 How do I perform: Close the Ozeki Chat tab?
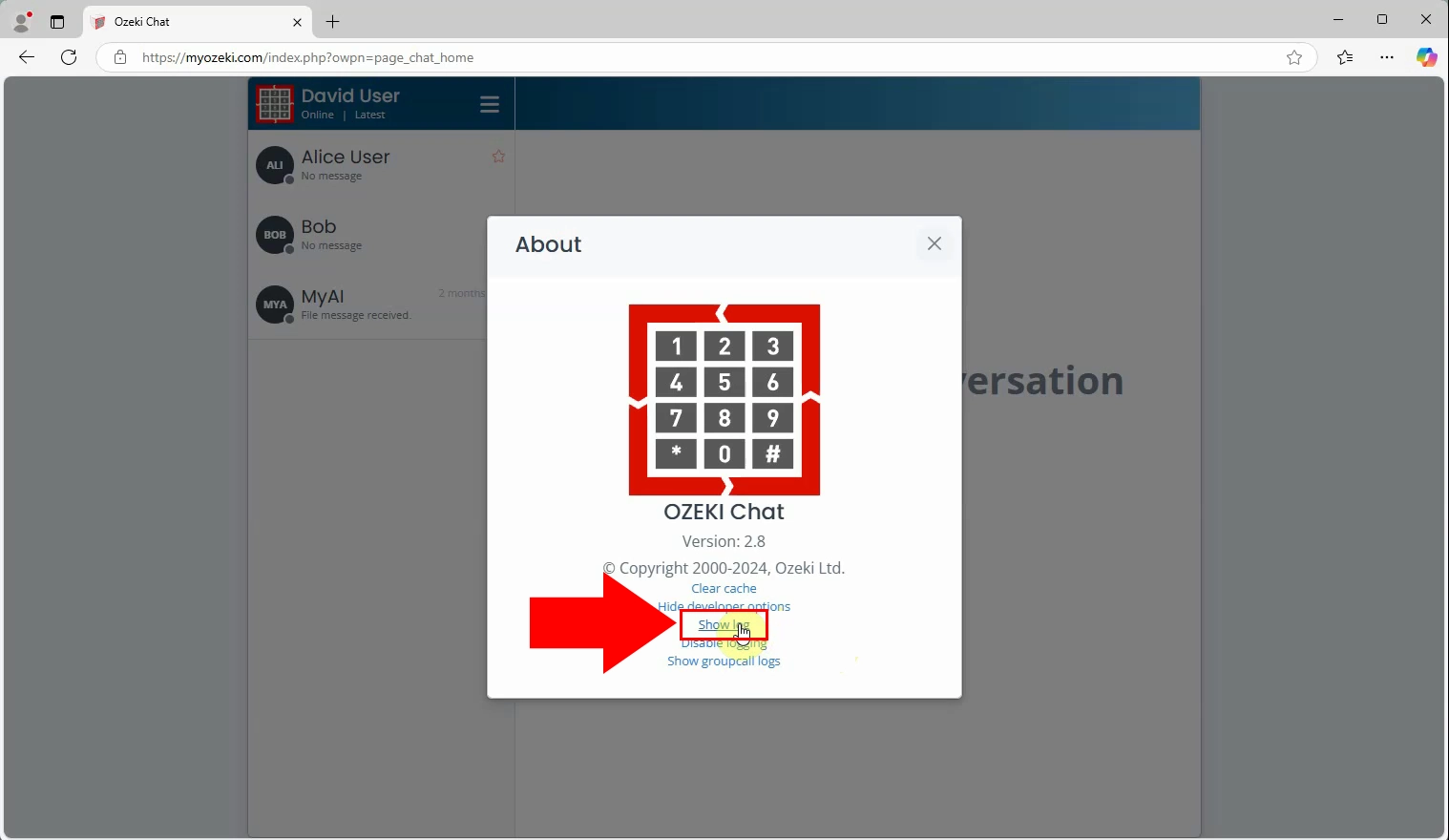(297, 22)
